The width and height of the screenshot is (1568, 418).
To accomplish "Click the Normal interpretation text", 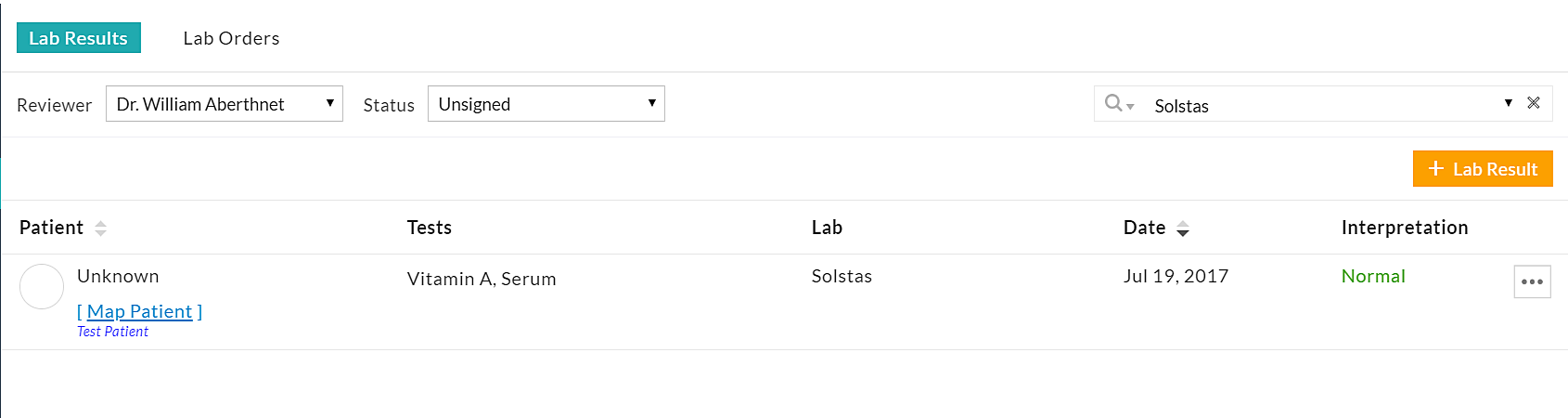I will tap(1373, 276).
